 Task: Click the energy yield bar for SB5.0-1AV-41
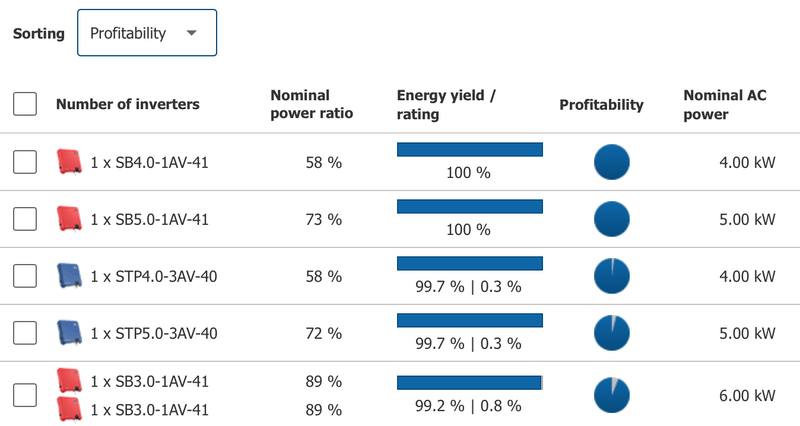pyautogui.click(x=469, y=207)
